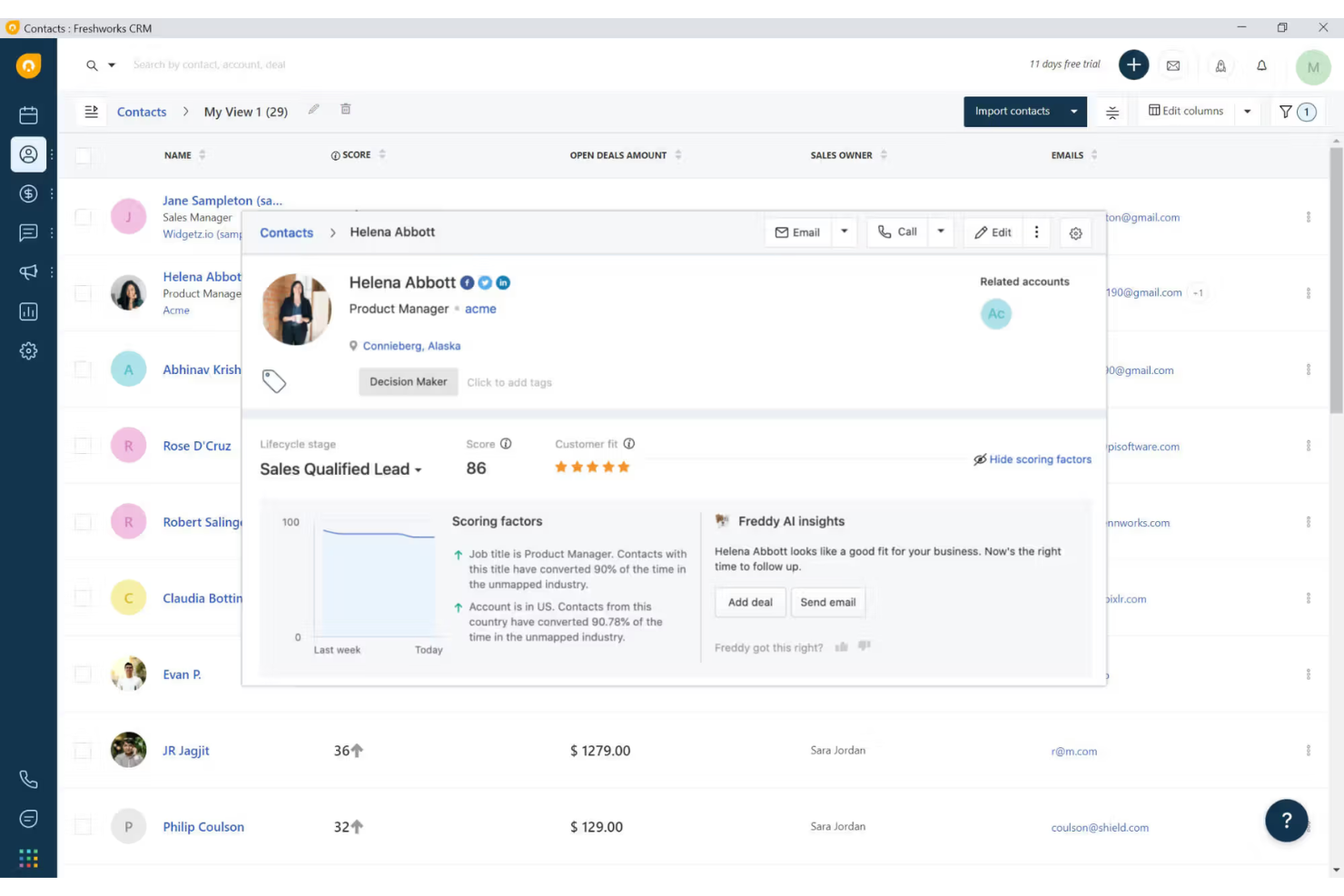
Task: Expand the Sales Qualified Lead lifecycle dropdown
Action: coord(418,469)
